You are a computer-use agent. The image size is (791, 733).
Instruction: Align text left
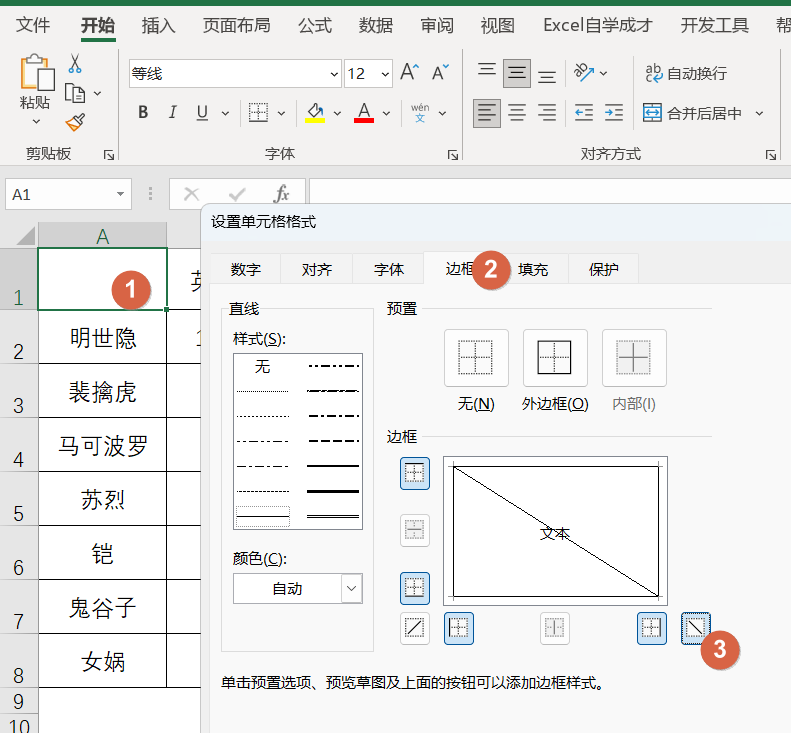point(487,113)
